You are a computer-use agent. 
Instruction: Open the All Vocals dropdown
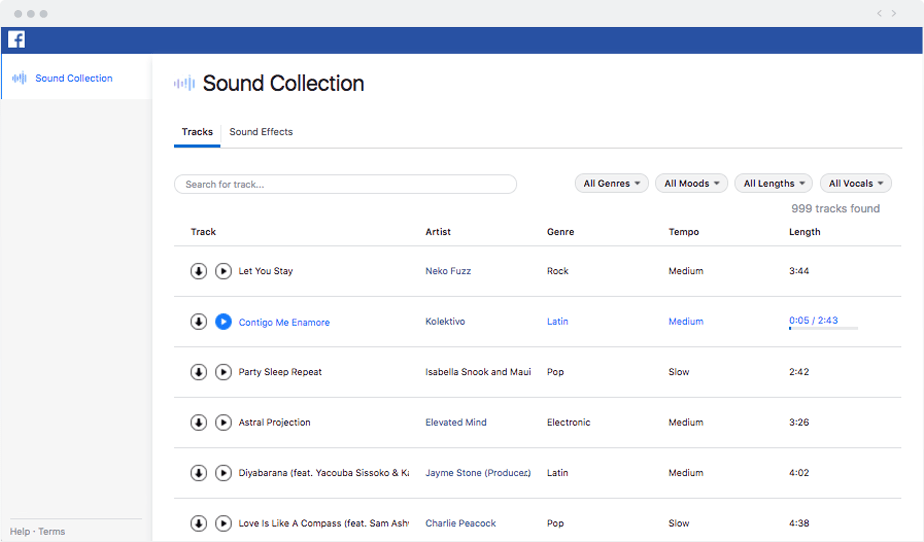(x=856, y=183)
